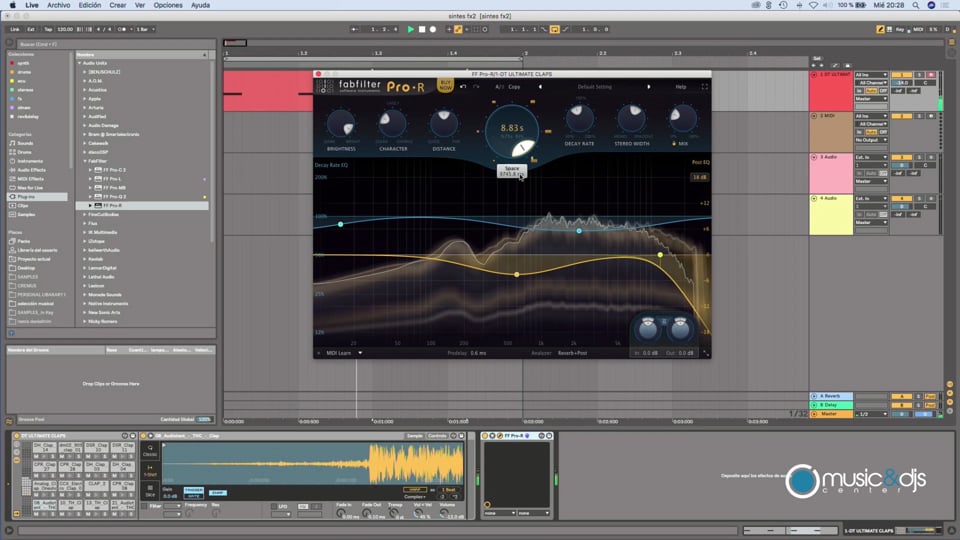Click the 18 dB Post EQ range button
This screenshot has height=540, width=960.
click(x=699, y=177)
